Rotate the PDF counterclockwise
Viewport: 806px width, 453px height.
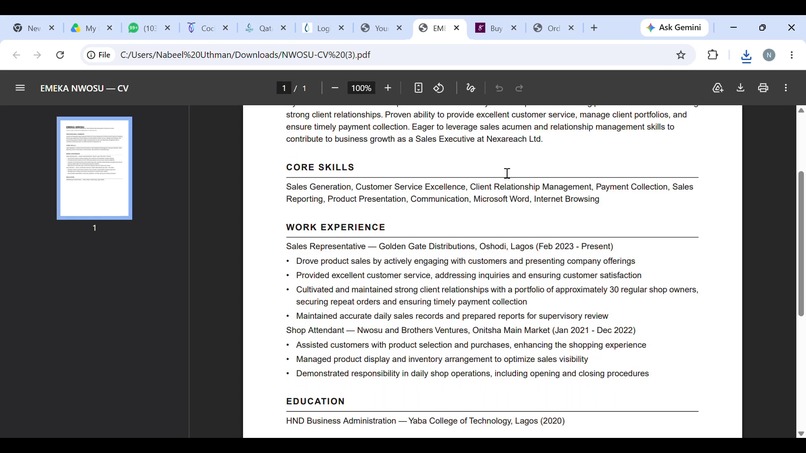pos(438,88)
